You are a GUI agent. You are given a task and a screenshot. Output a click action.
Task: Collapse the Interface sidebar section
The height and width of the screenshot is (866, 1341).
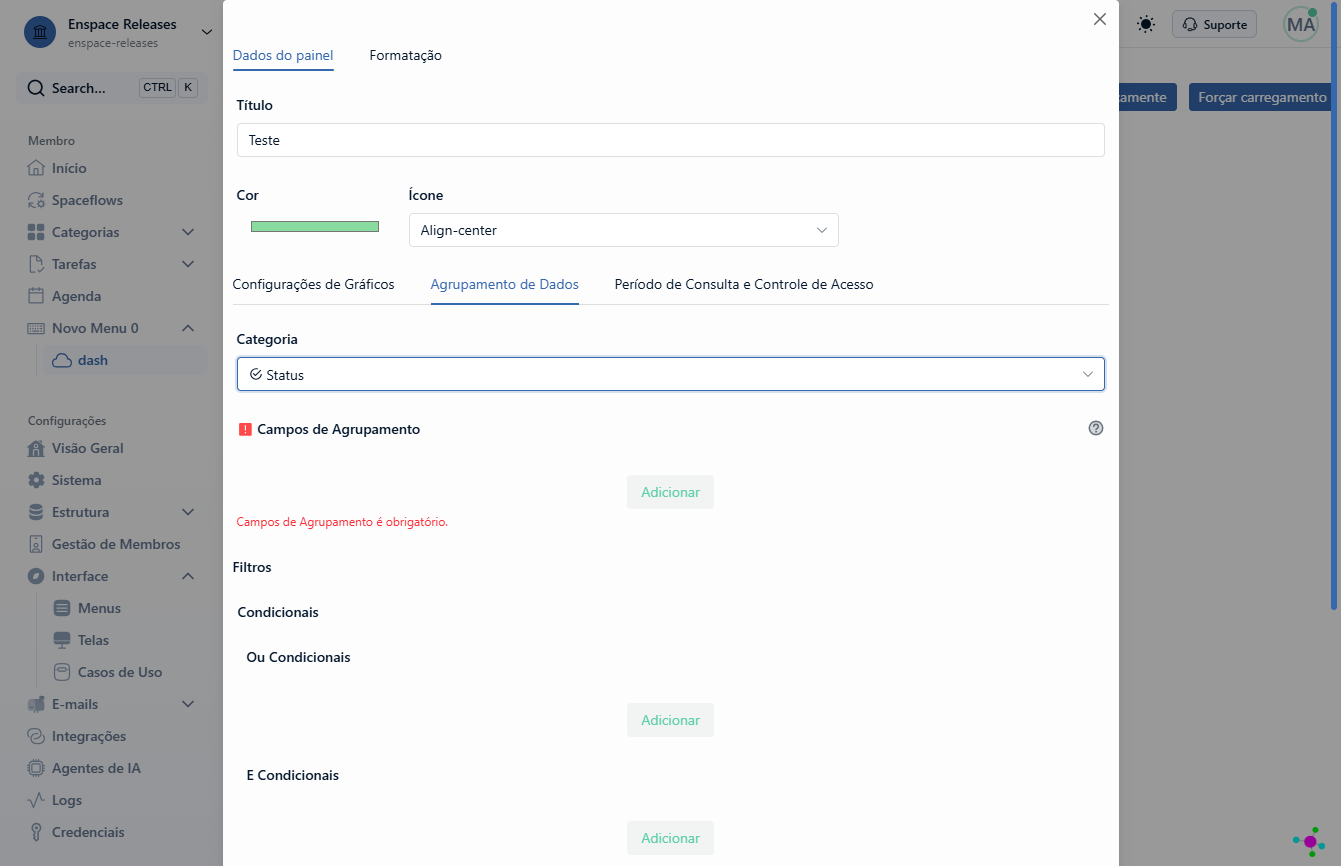[x=188, y=576]
